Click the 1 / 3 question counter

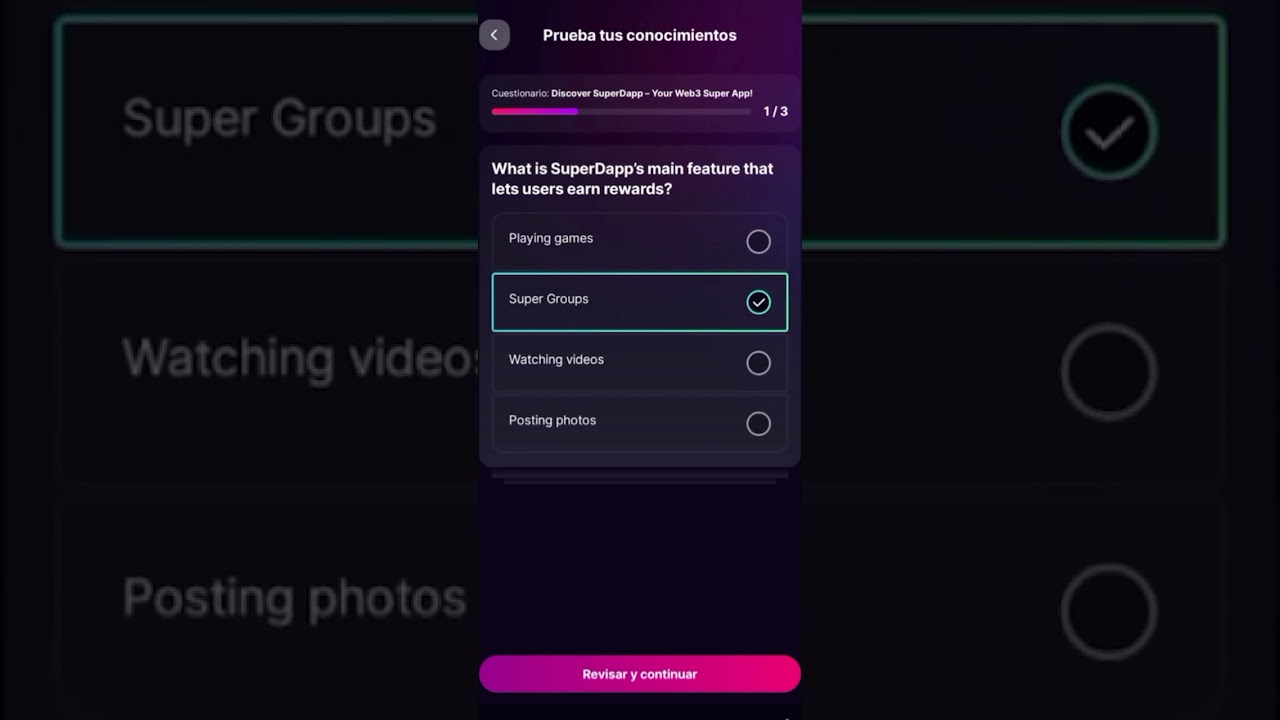pos(775,111)
